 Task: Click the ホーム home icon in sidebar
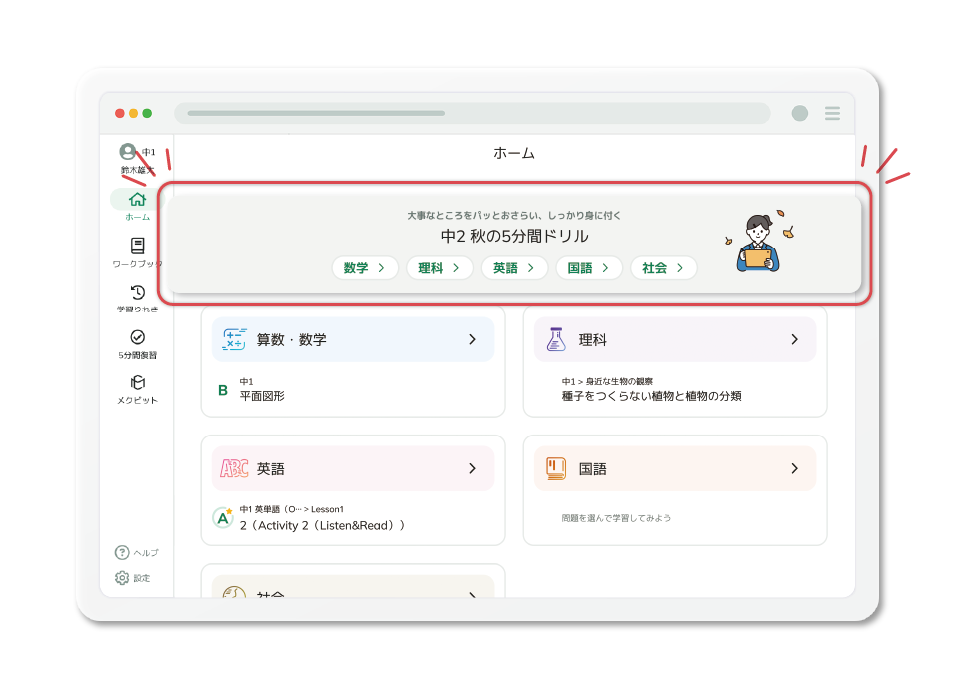click(x=137, y=200)
